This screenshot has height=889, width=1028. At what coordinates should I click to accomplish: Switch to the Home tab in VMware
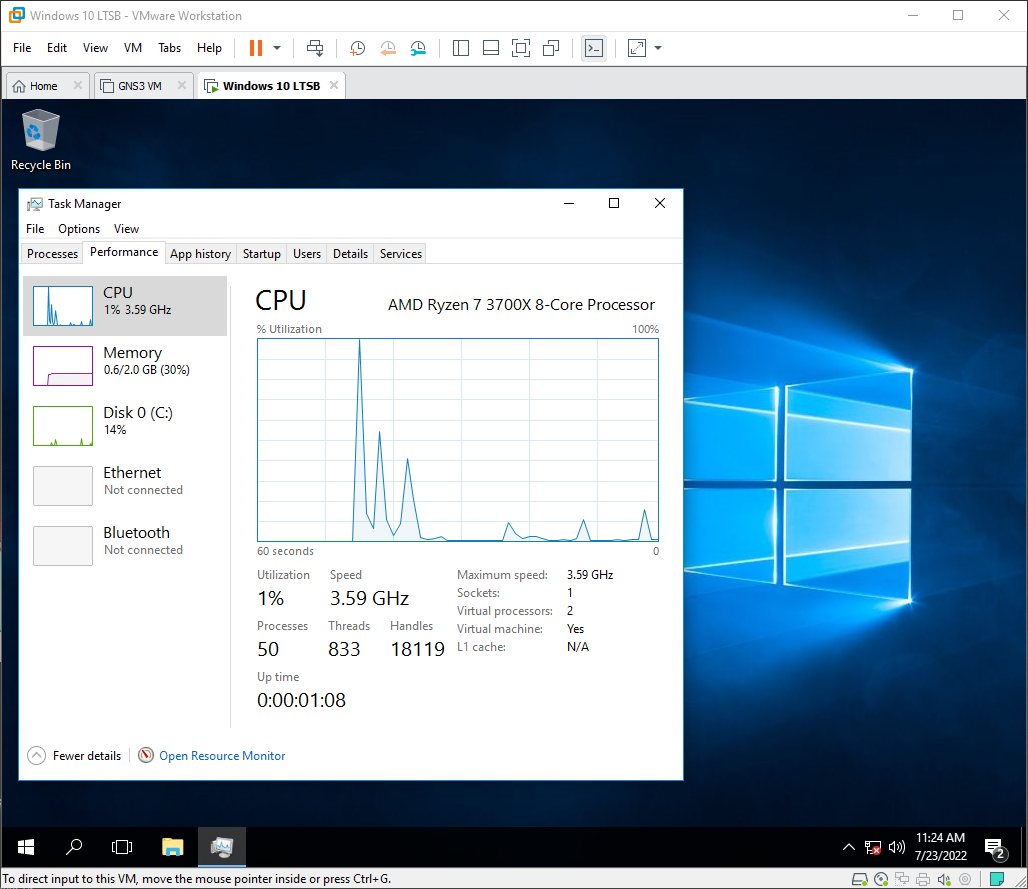pos(43,86)
